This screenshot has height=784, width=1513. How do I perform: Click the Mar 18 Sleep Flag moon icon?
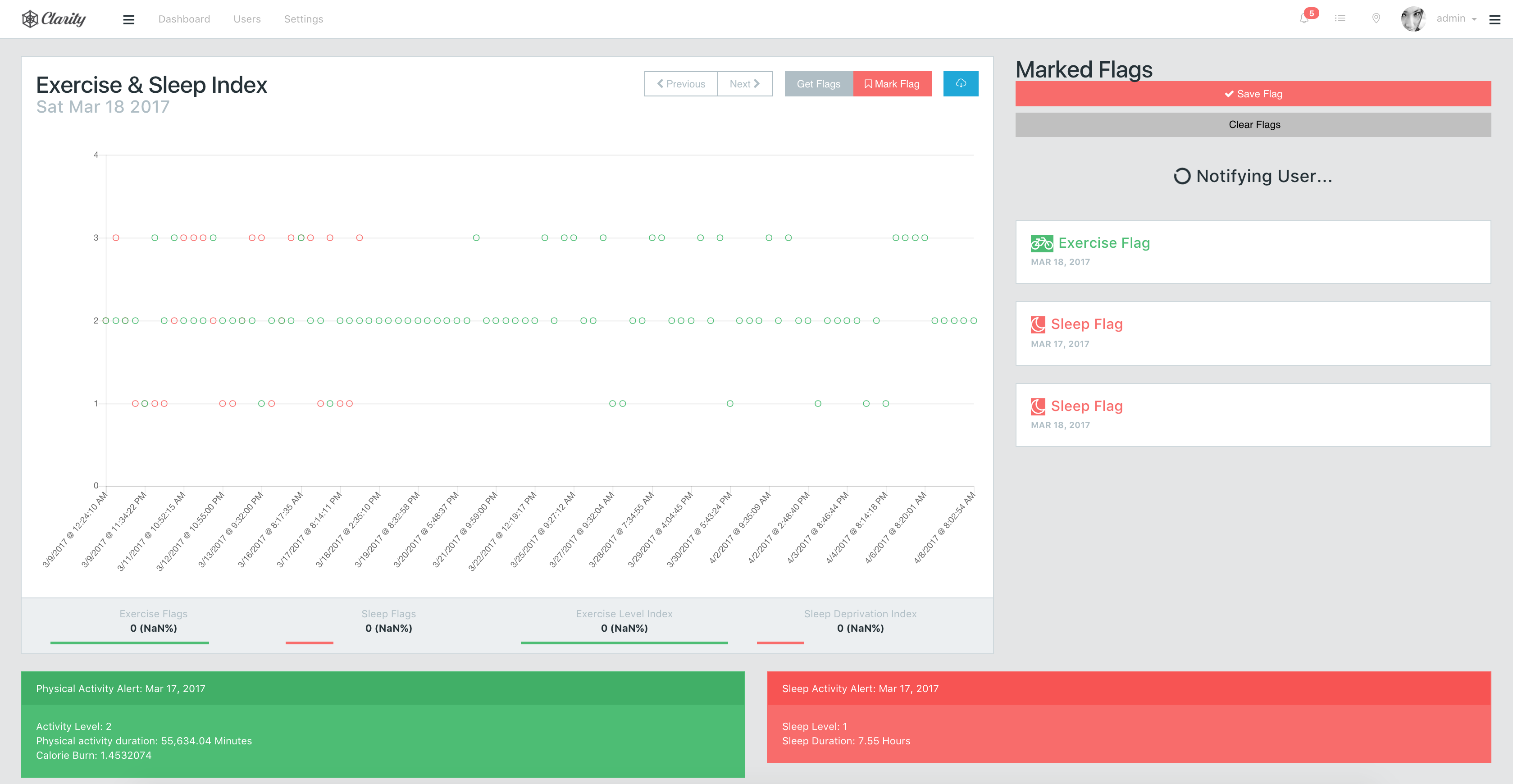[x=1038, y=406]
